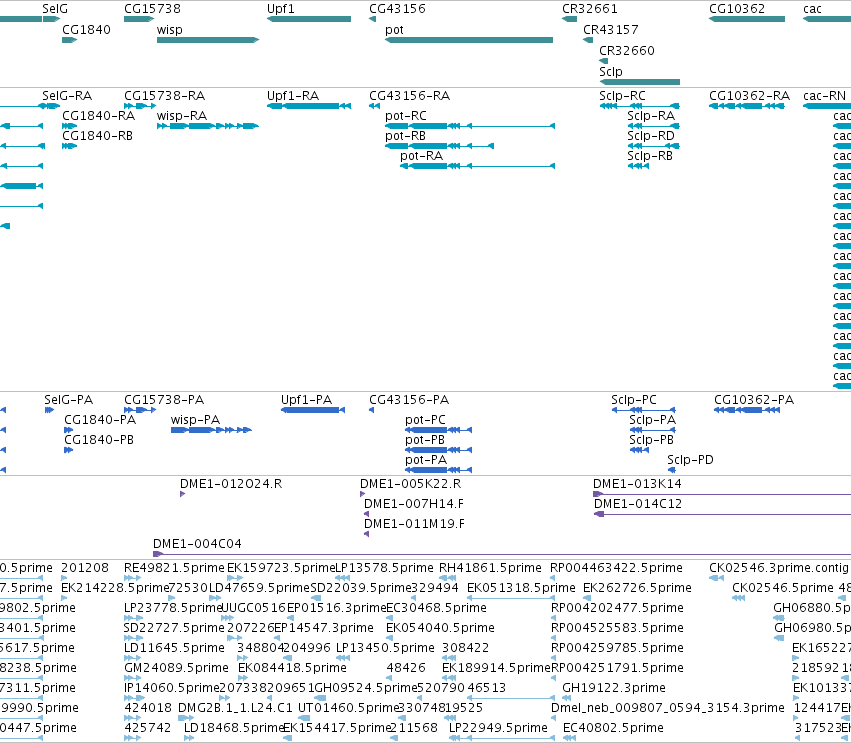Select the Sclp-PC protein glyph
851x743 pixels.
tap(644, 410)
